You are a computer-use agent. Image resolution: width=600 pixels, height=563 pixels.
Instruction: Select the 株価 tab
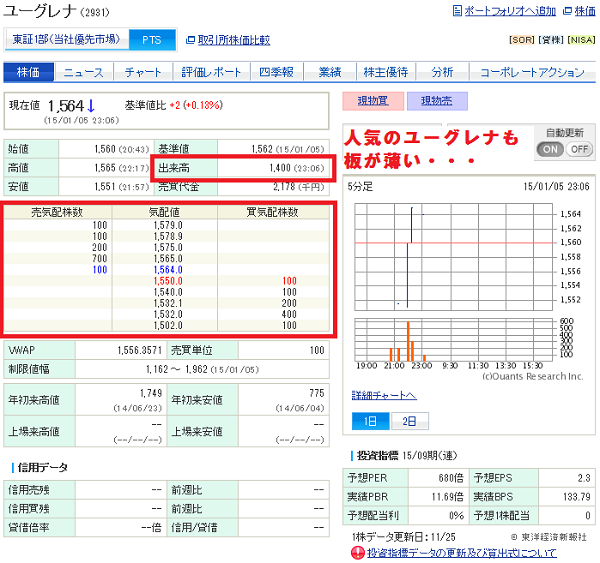(x=29, y=72)
